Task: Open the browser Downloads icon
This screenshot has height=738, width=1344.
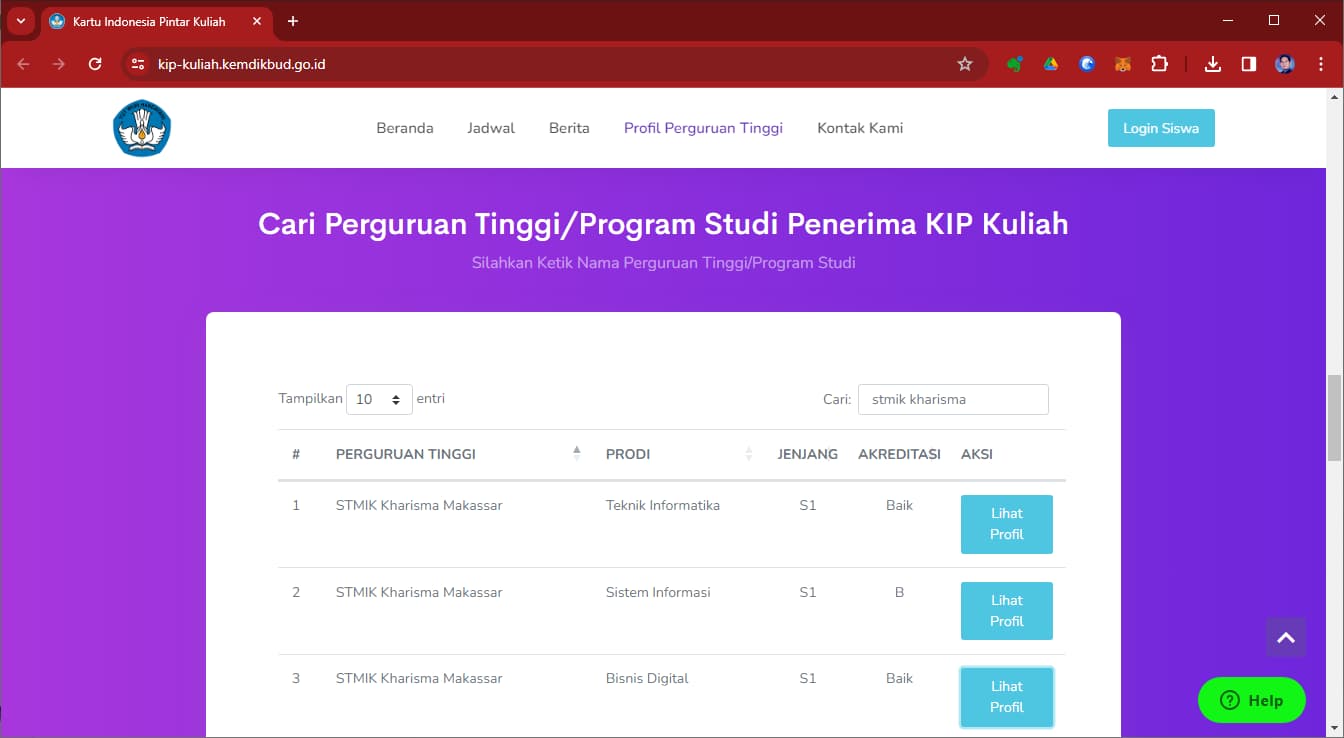Action: click(x=1213, y=64)
